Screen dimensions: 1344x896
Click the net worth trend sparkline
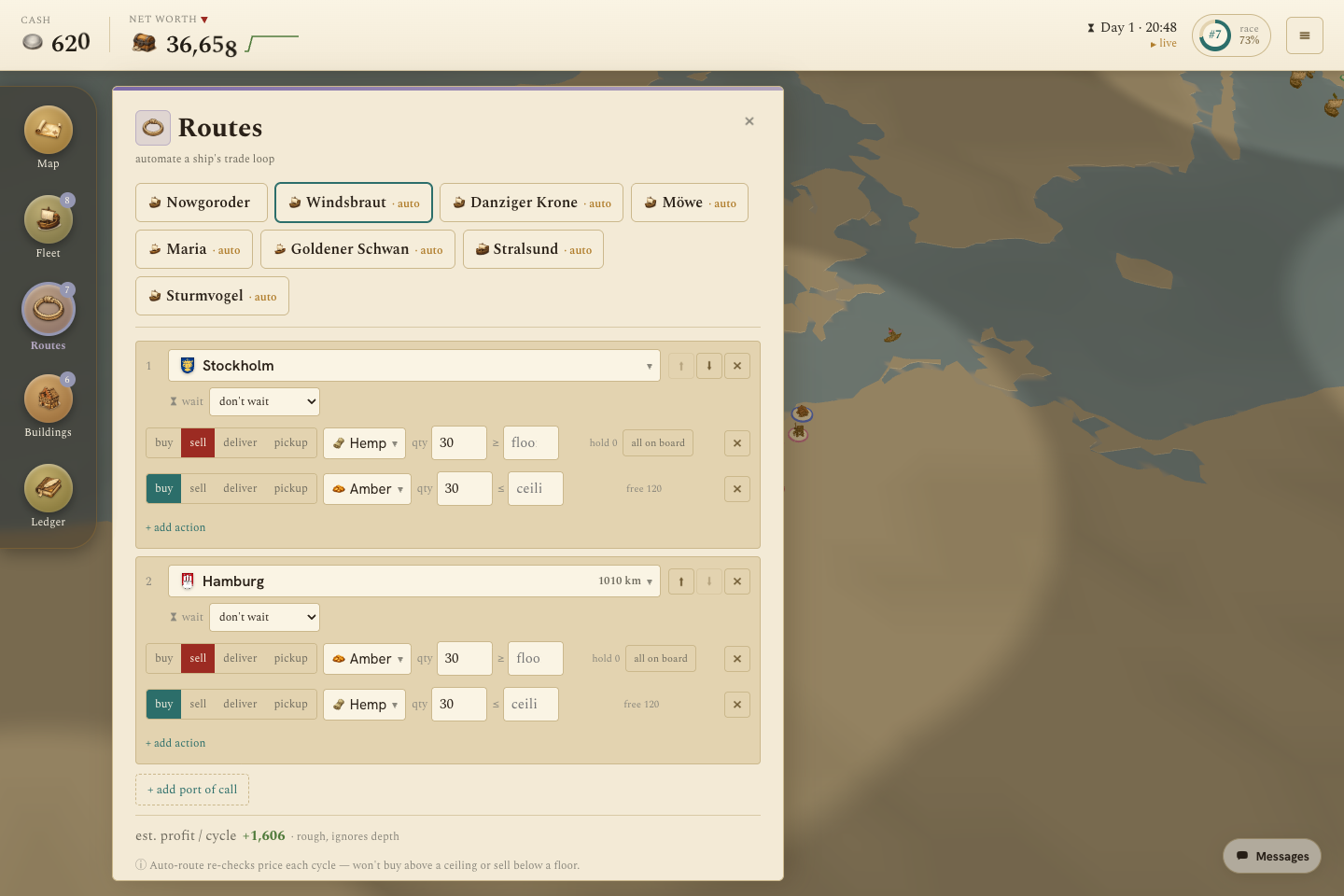pos(272,43)
